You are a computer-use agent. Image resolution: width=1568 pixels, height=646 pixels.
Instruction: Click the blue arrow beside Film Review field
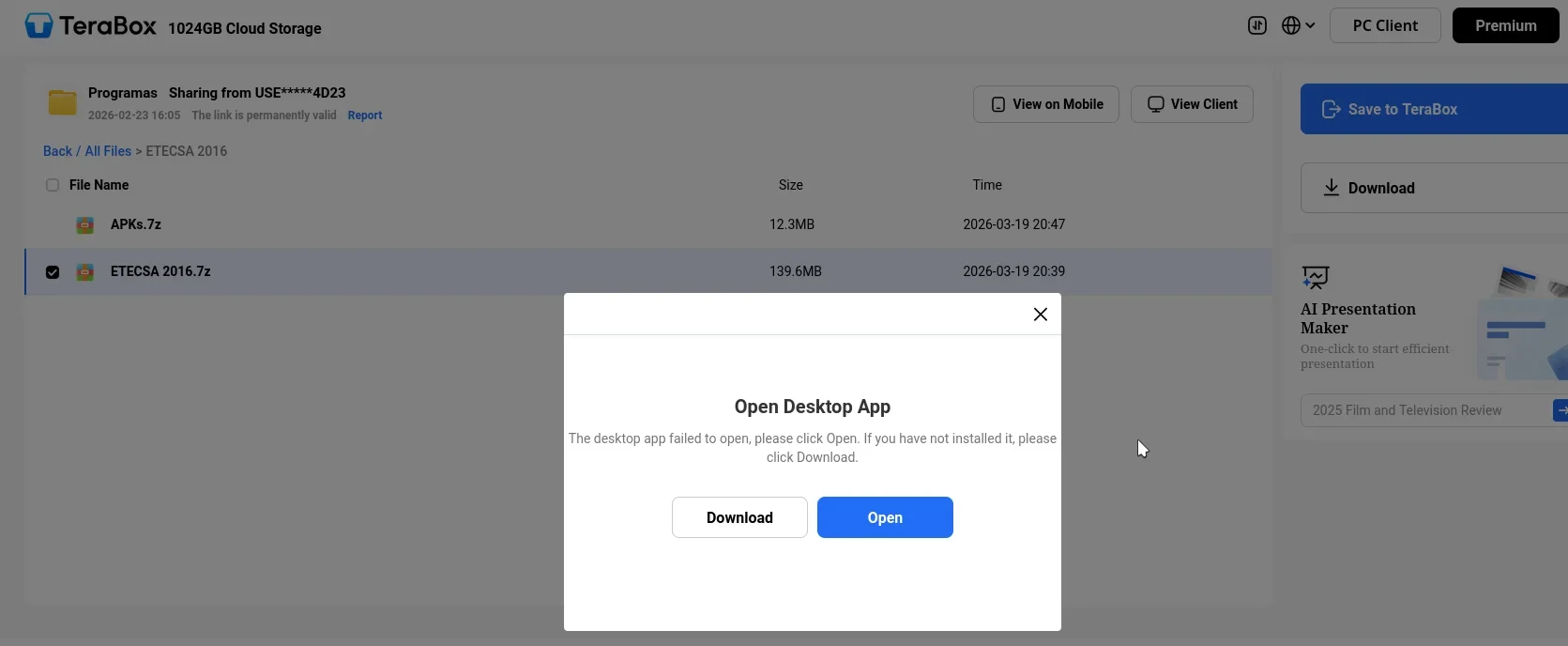click(1560, 410)
